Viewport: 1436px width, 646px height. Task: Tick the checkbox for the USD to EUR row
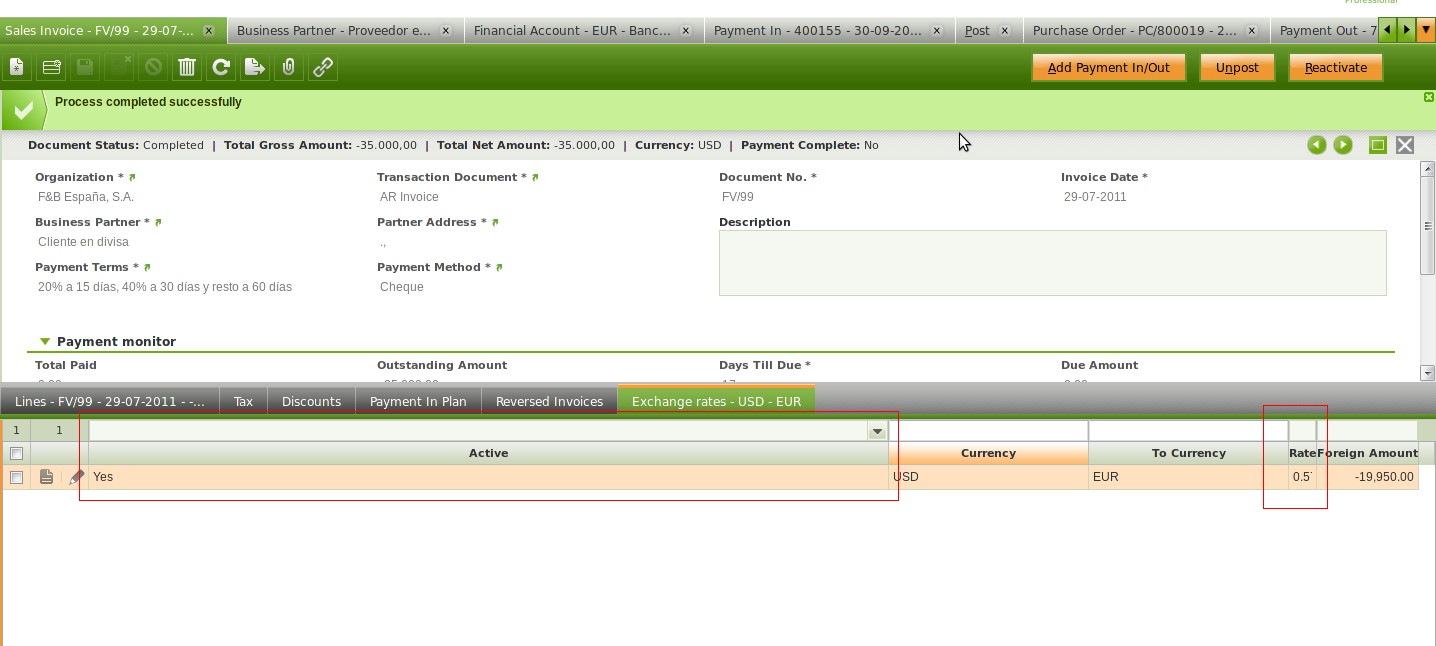(x=16, y=477)
